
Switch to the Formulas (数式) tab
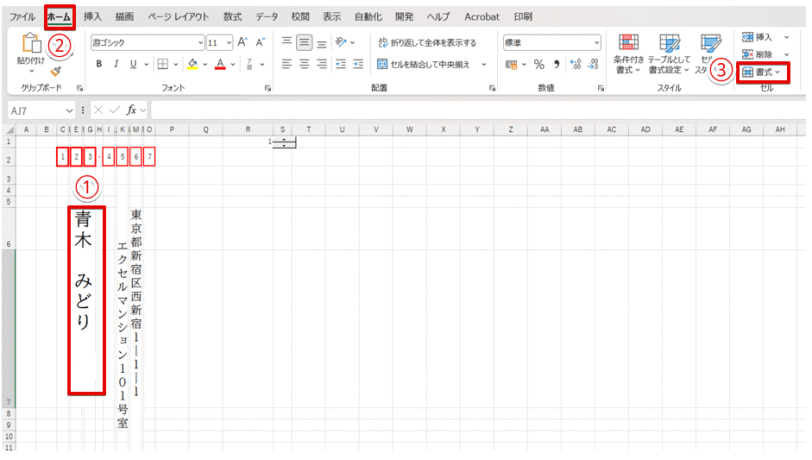[233, 17]
